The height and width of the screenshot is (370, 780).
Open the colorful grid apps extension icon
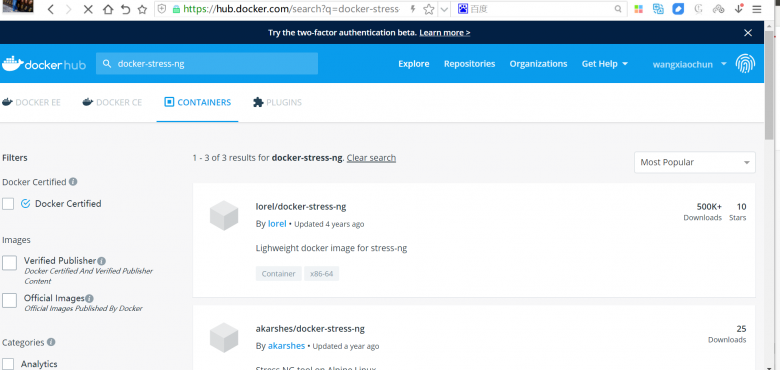click(x=639, y=9)
